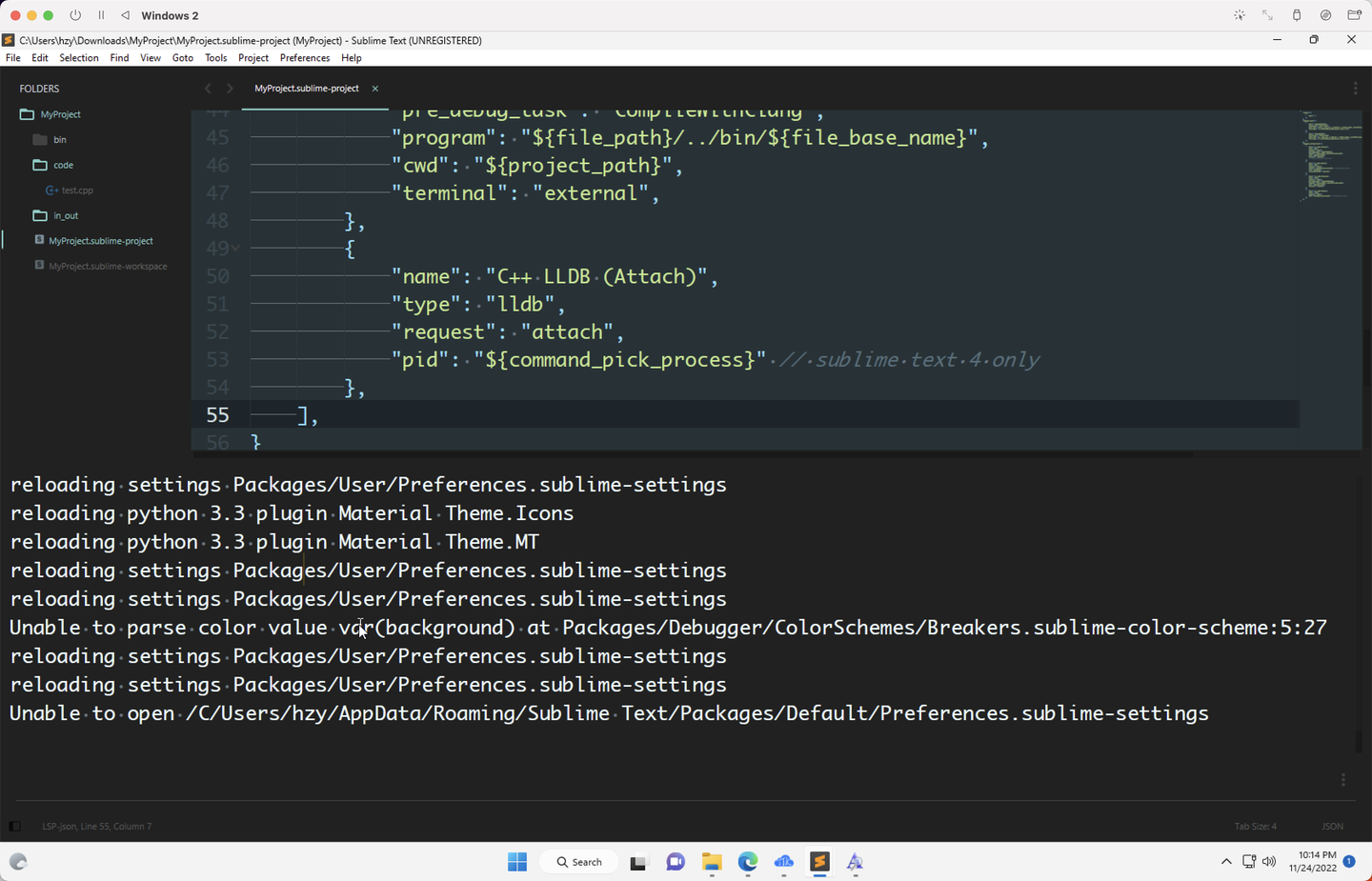Click the Windows Start button

click(516, 861)
